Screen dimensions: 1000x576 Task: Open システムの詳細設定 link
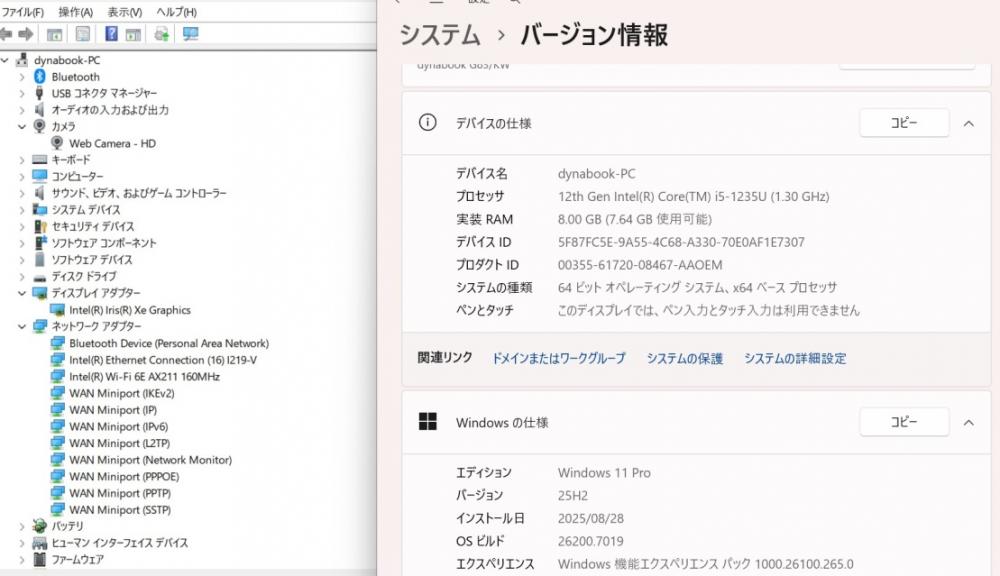coord(795,358)
